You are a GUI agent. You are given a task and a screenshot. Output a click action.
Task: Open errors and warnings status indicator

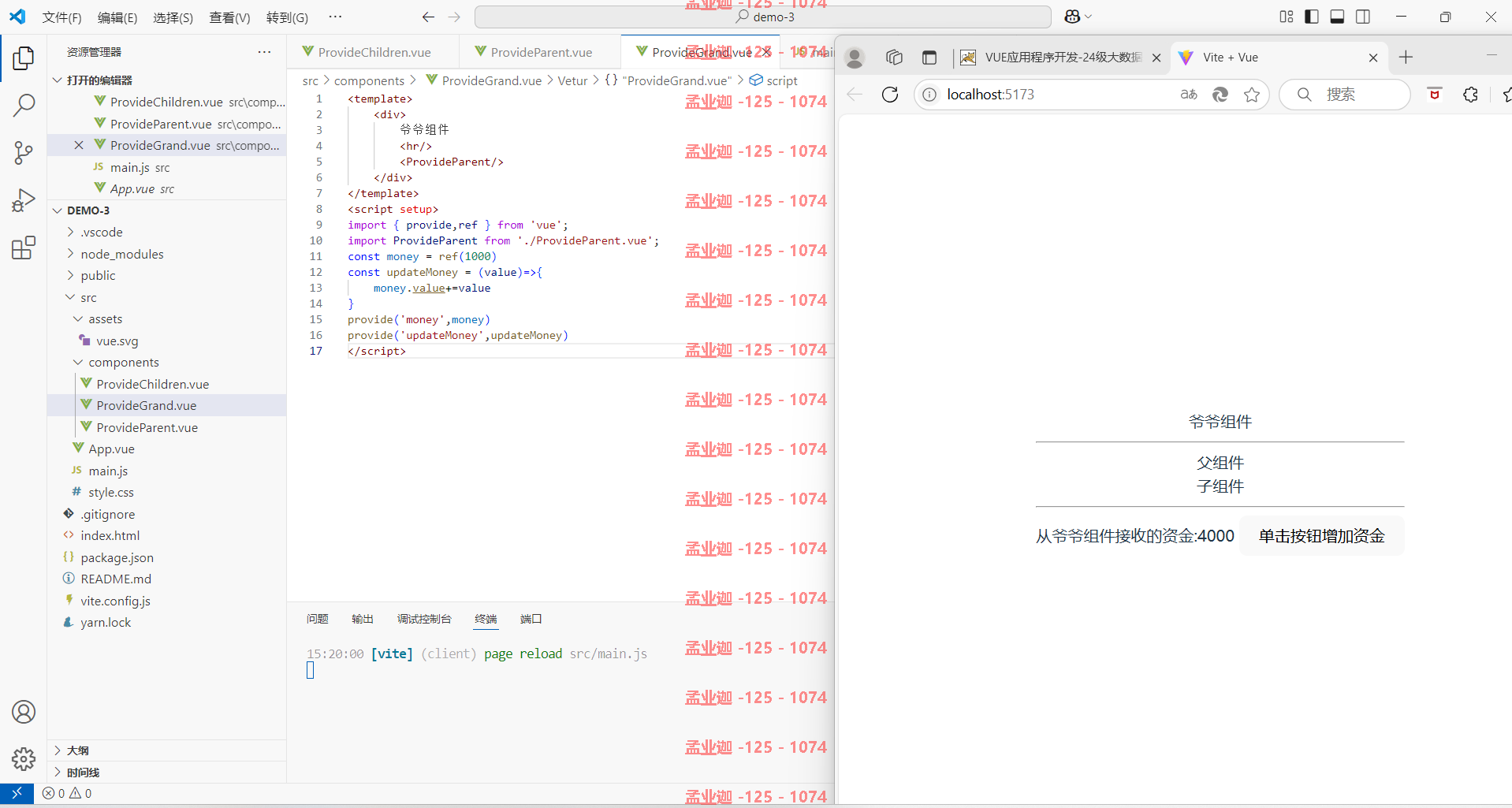point(67,793)
